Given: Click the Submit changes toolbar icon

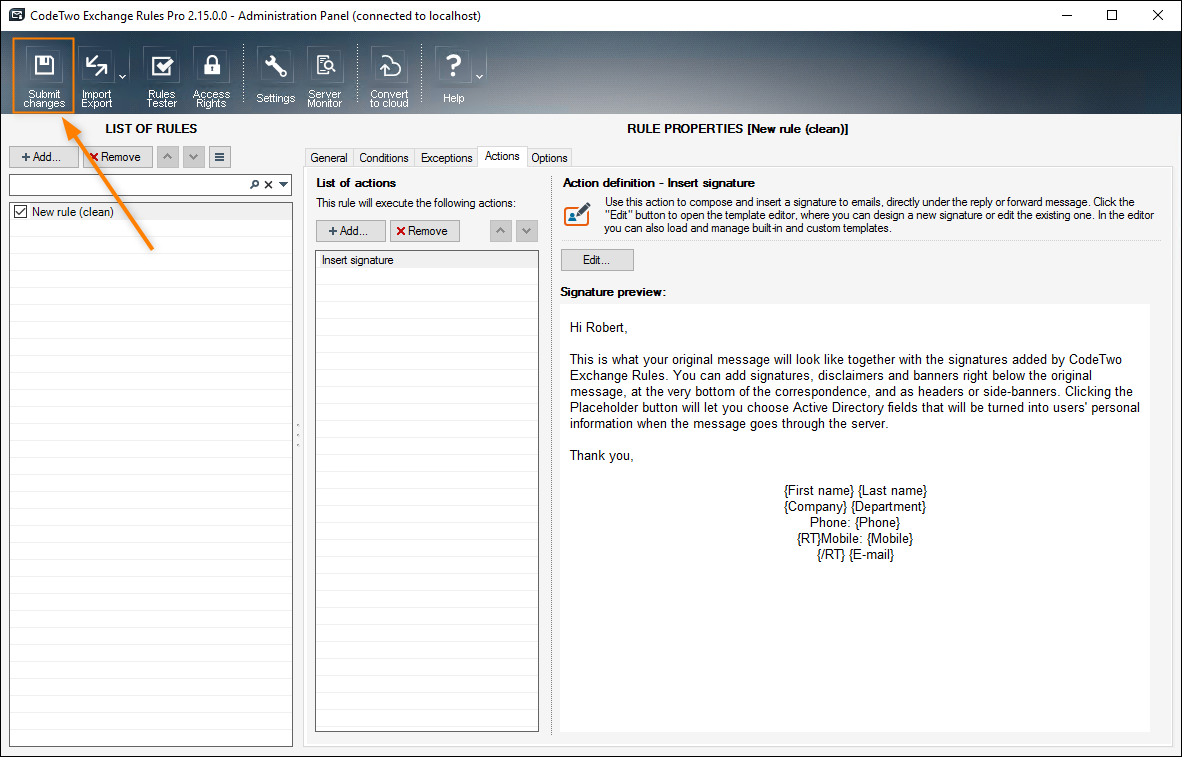Looking at the screenshot, I should [44, 75].
